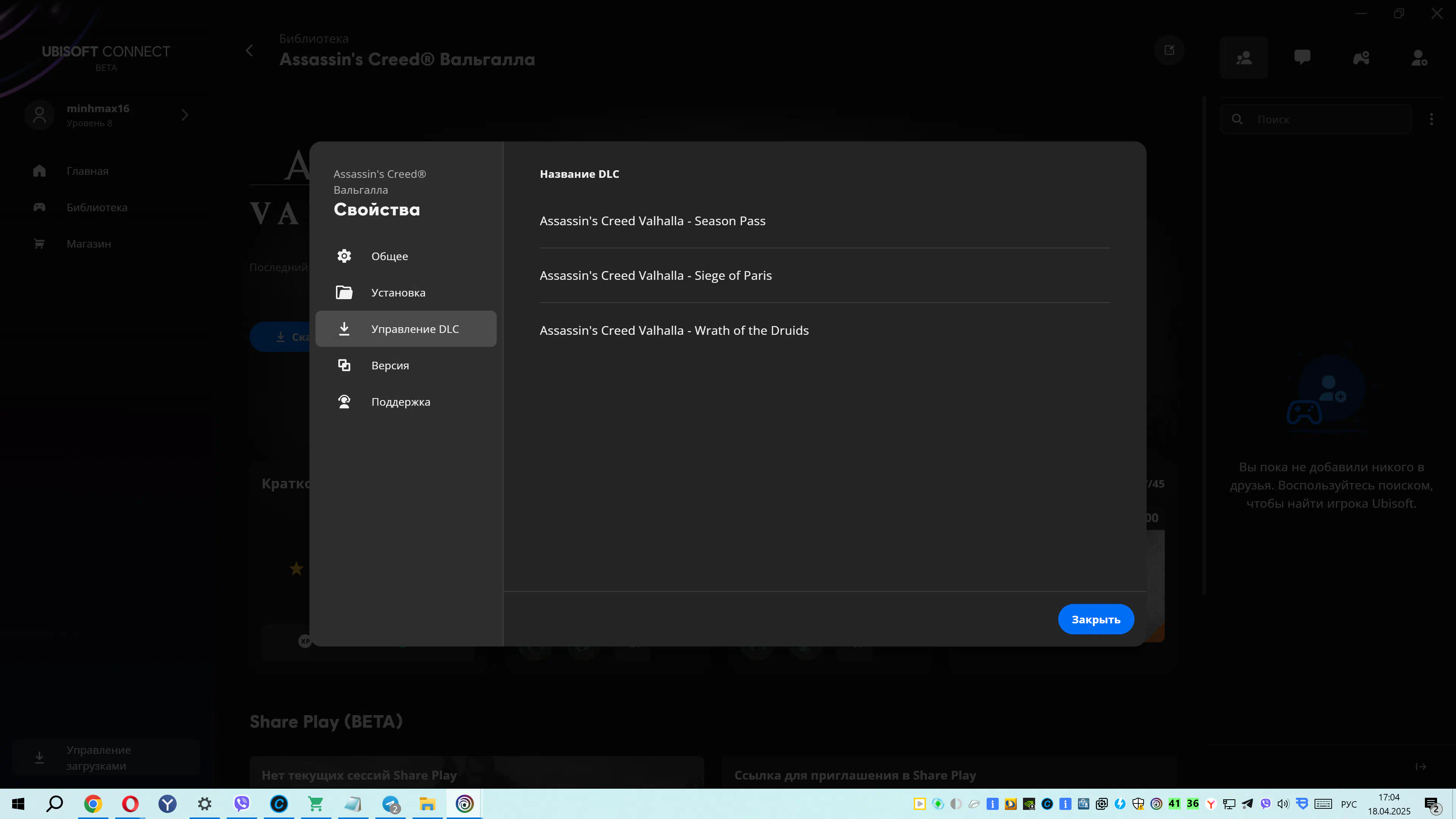The width and height of the screenshot is (1456, 819).
Task: Select the Siege of Paris DLC row
Action: 825,275
